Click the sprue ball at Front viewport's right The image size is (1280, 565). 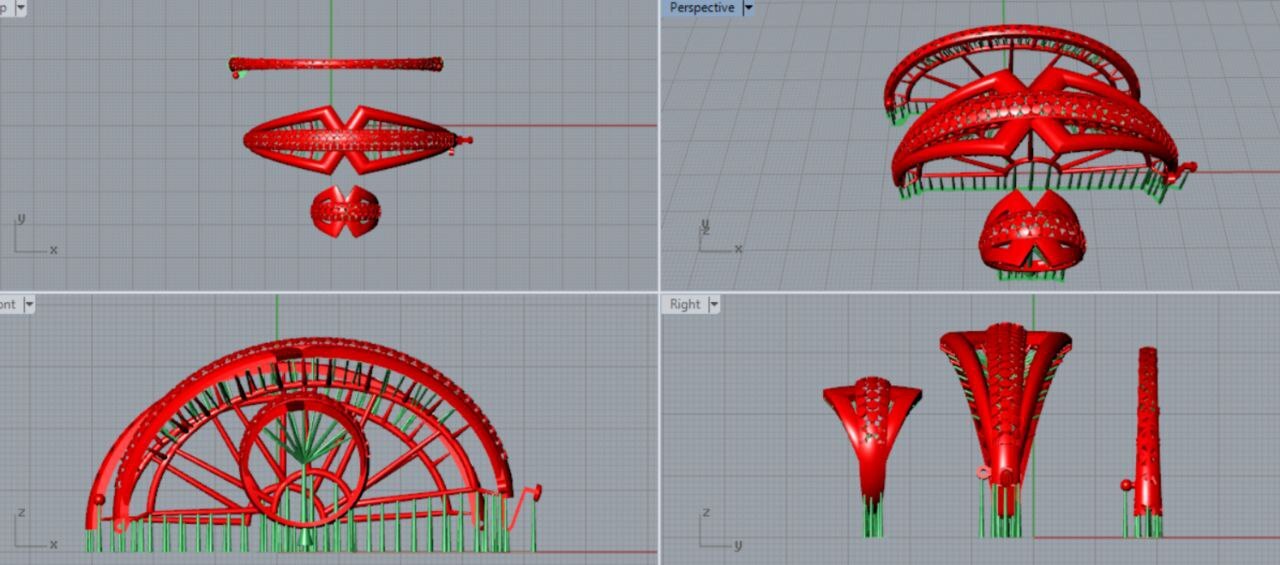tap(537, 491)
